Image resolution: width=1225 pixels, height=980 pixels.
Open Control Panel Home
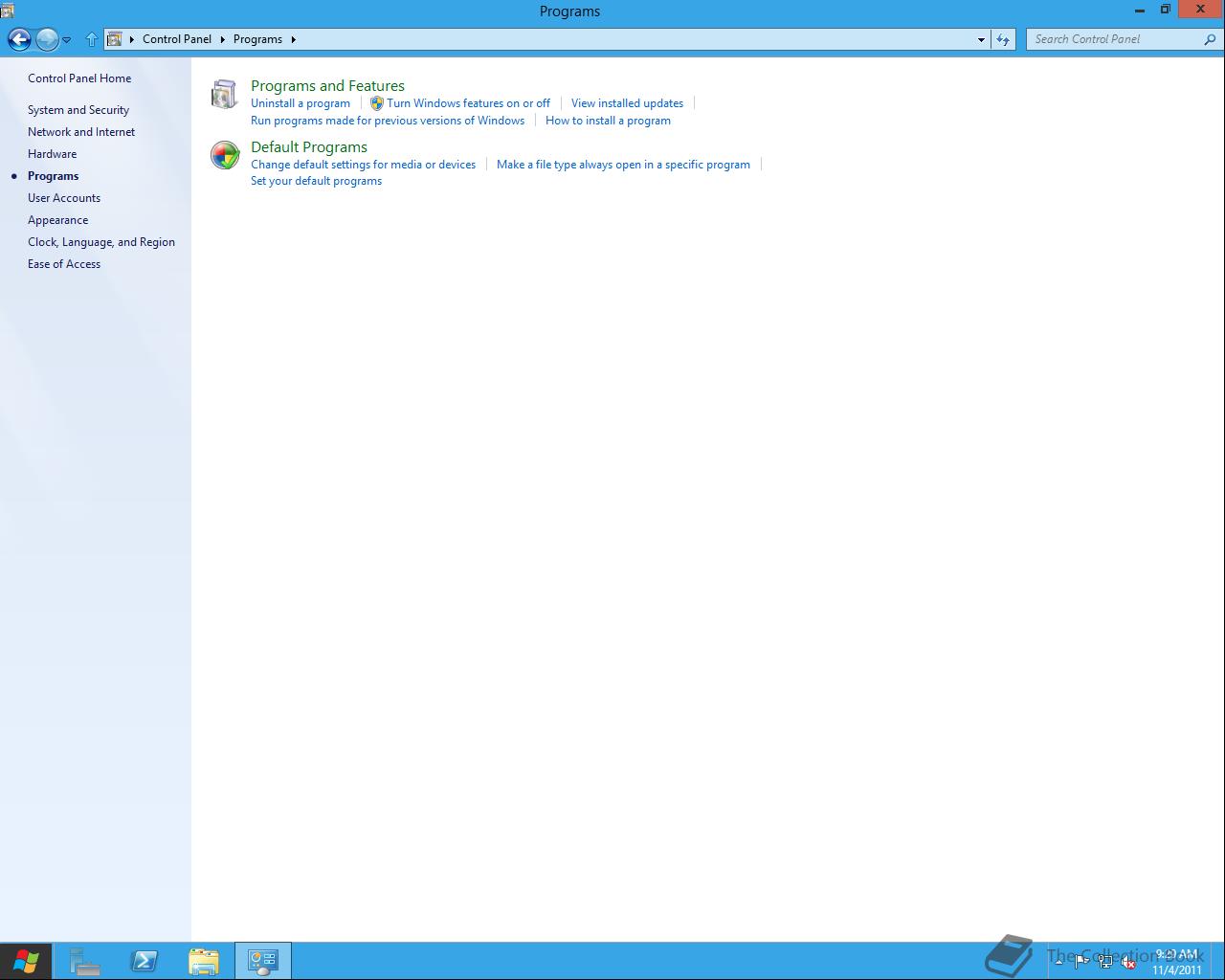tap(79, 78)
